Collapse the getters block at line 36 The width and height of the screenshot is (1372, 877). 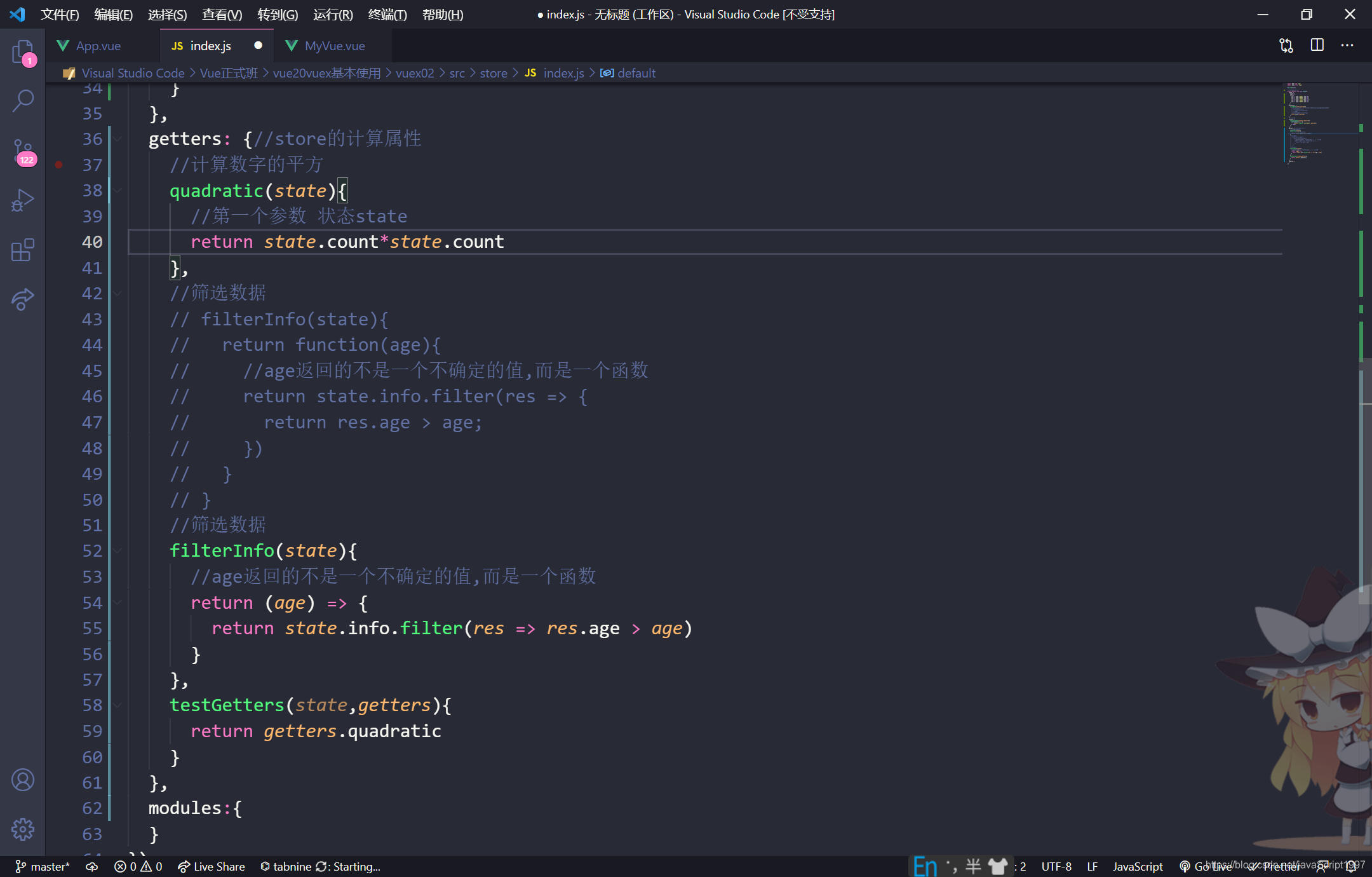pos(118,139)
